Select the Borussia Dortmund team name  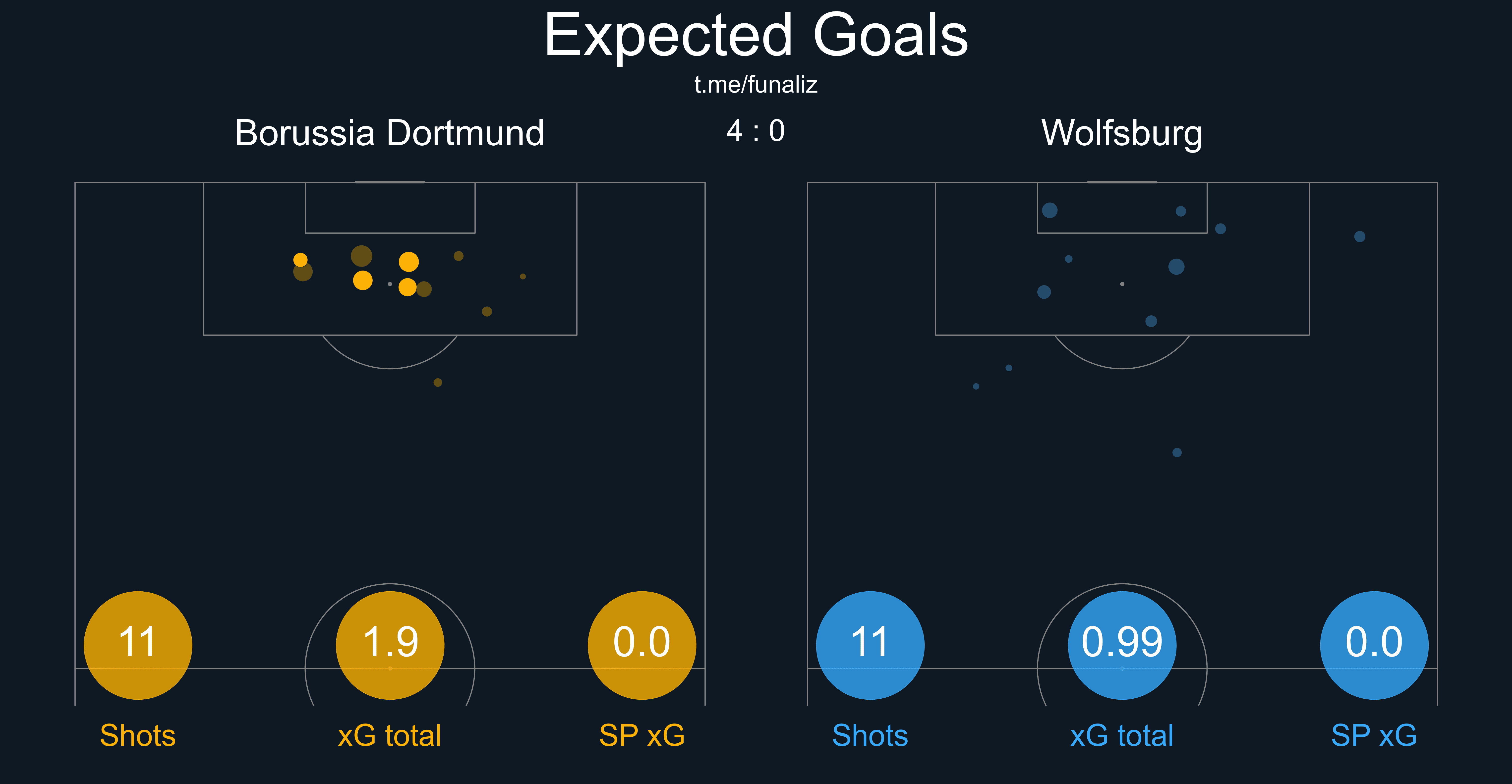pos(389,133)
